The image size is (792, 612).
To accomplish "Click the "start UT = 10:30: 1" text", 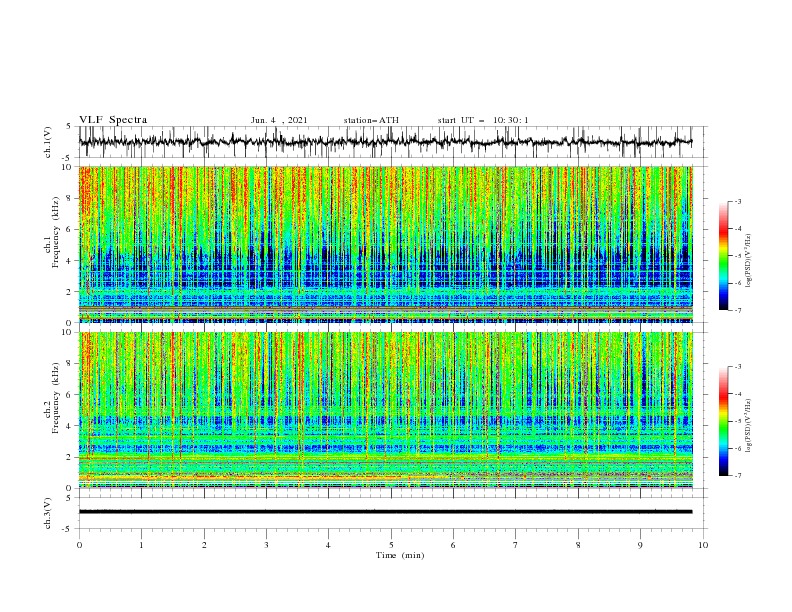I will click(x=483, y=120).
